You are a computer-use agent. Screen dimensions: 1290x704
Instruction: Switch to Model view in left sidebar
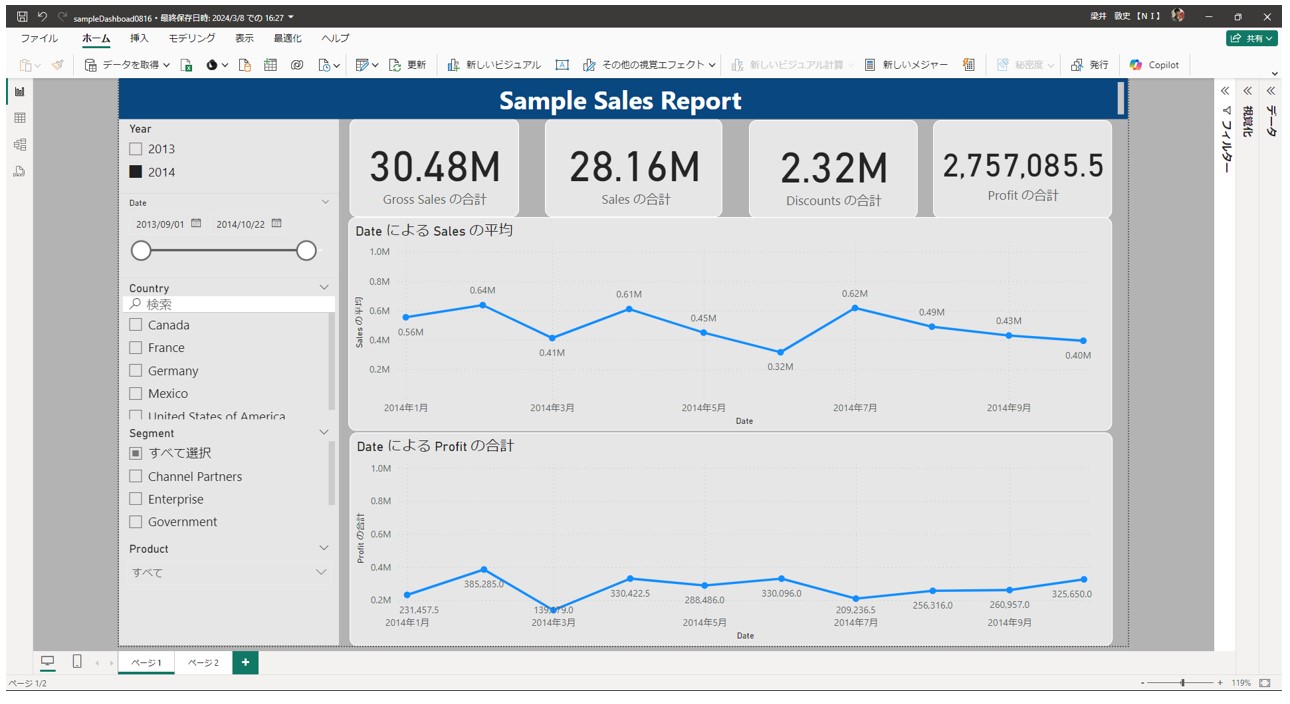pos(20,145)
